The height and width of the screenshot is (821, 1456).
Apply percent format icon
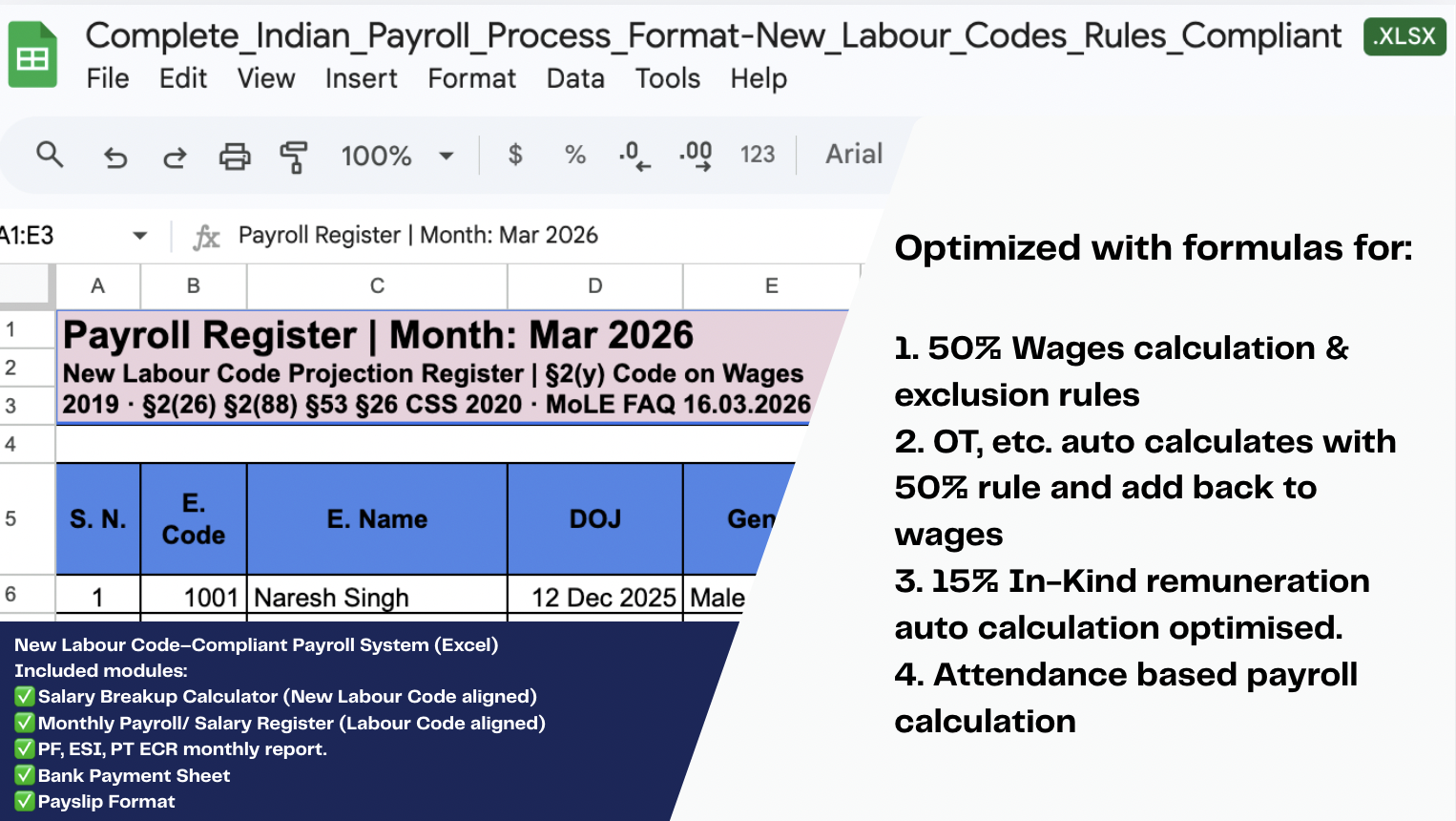pyautogui.click(x=575, y=155)
